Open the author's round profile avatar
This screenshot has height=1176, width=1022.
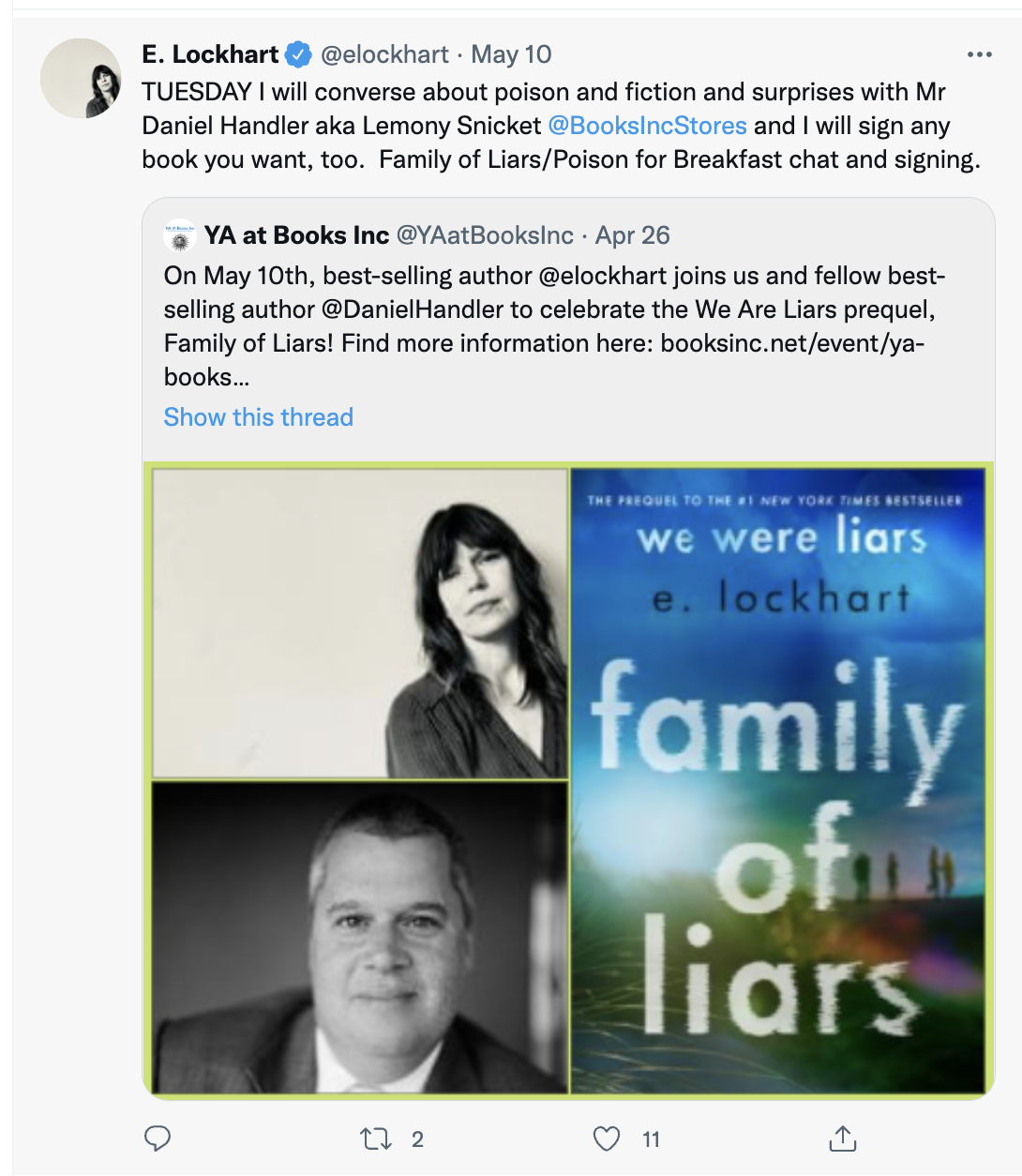tap(82, 79)
